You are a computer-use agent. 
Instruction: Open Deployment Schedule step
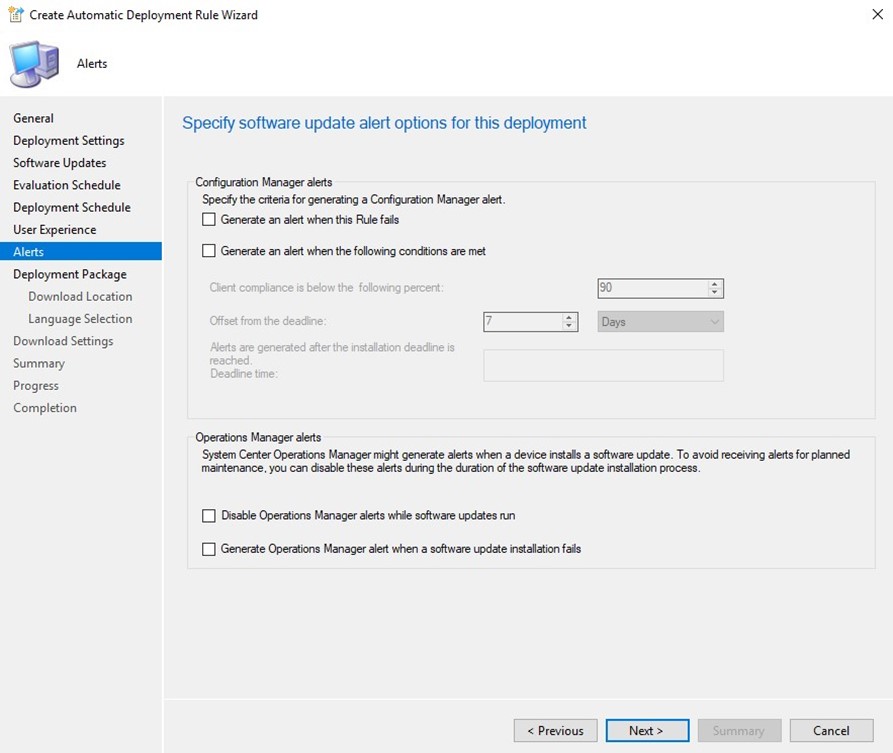tap(72, 207)
